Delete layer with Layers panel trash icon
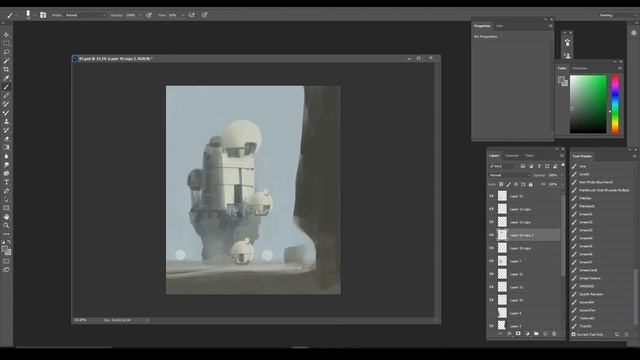 tap(554, 334)
